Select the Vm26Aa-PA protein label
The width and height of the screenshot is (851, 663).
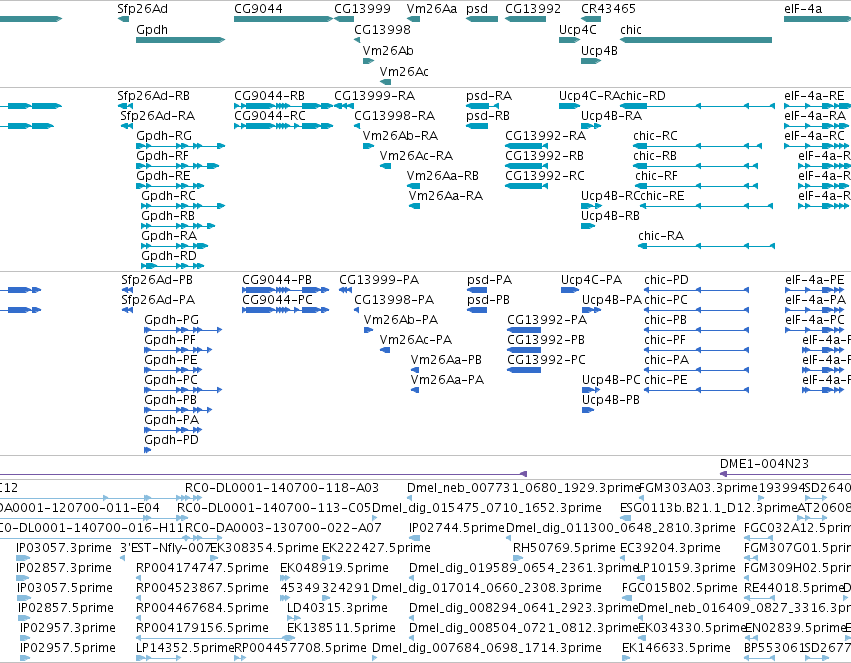447,380
